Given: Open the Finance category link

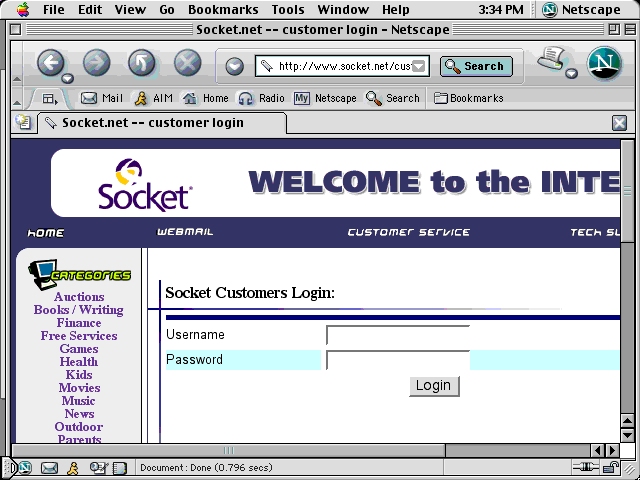Looking at the screenshot, I should pyautogui.click(x=79, y=323).
